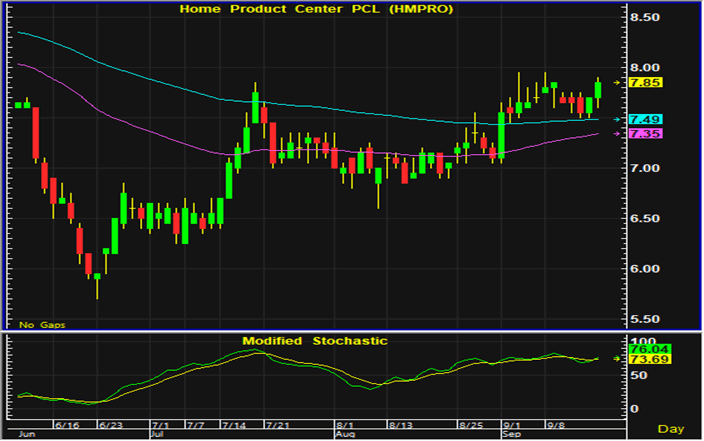704x441 pixels.
Task: Click the magenta 7.35 moving average tag
Action: coord(640,133)
